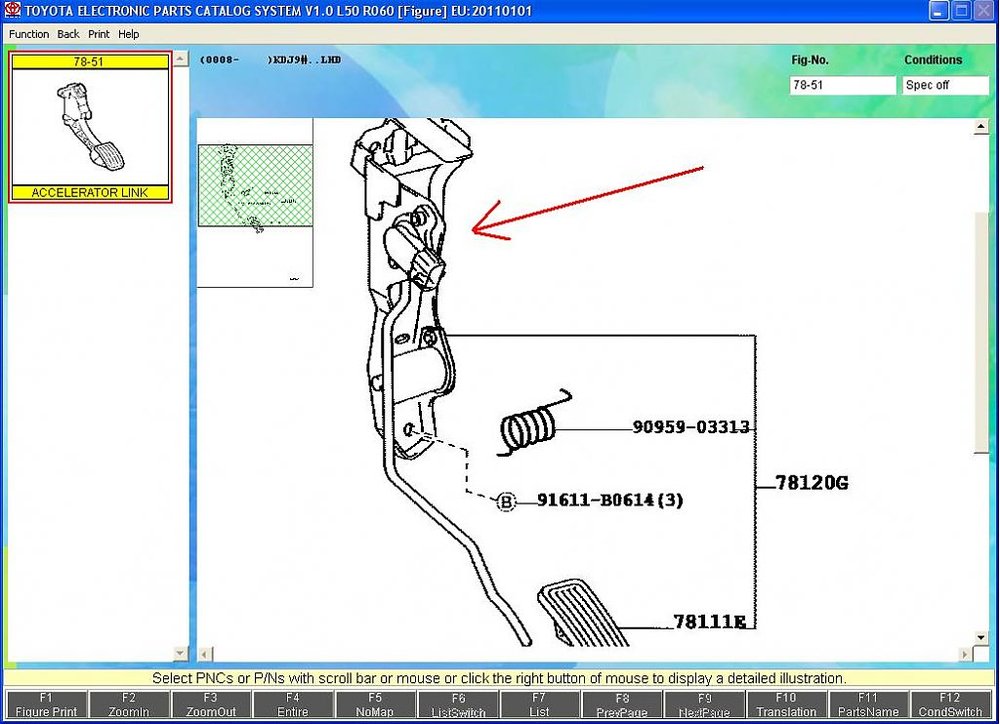Image resolution: width=1000 pixels, height=724 pixels.
Task: Click the F11 PartsName button
Action: [868, 704]
